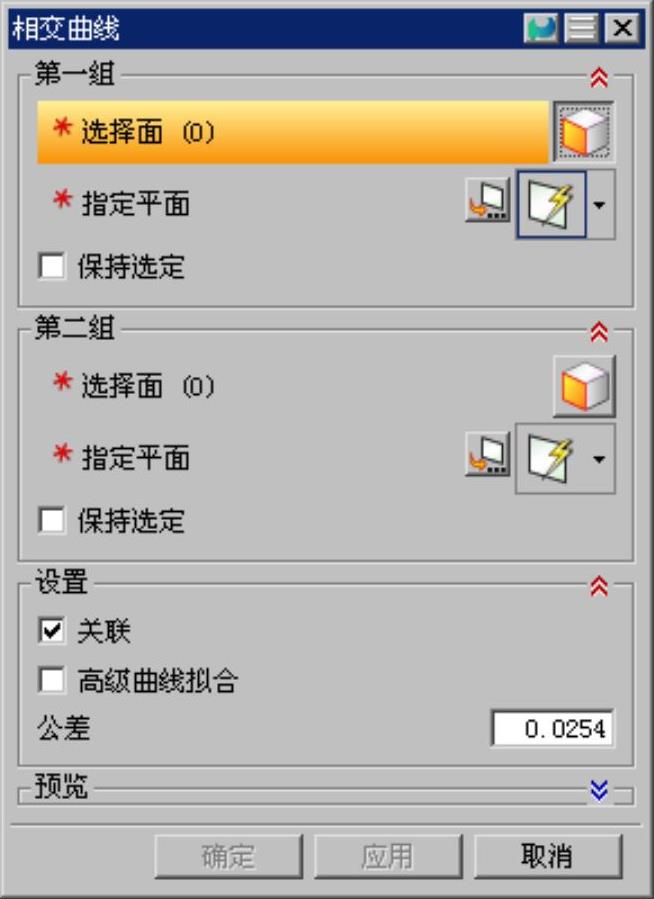
Task: Click the highlighted 选择面 row in 第一组
Action: 293,132
